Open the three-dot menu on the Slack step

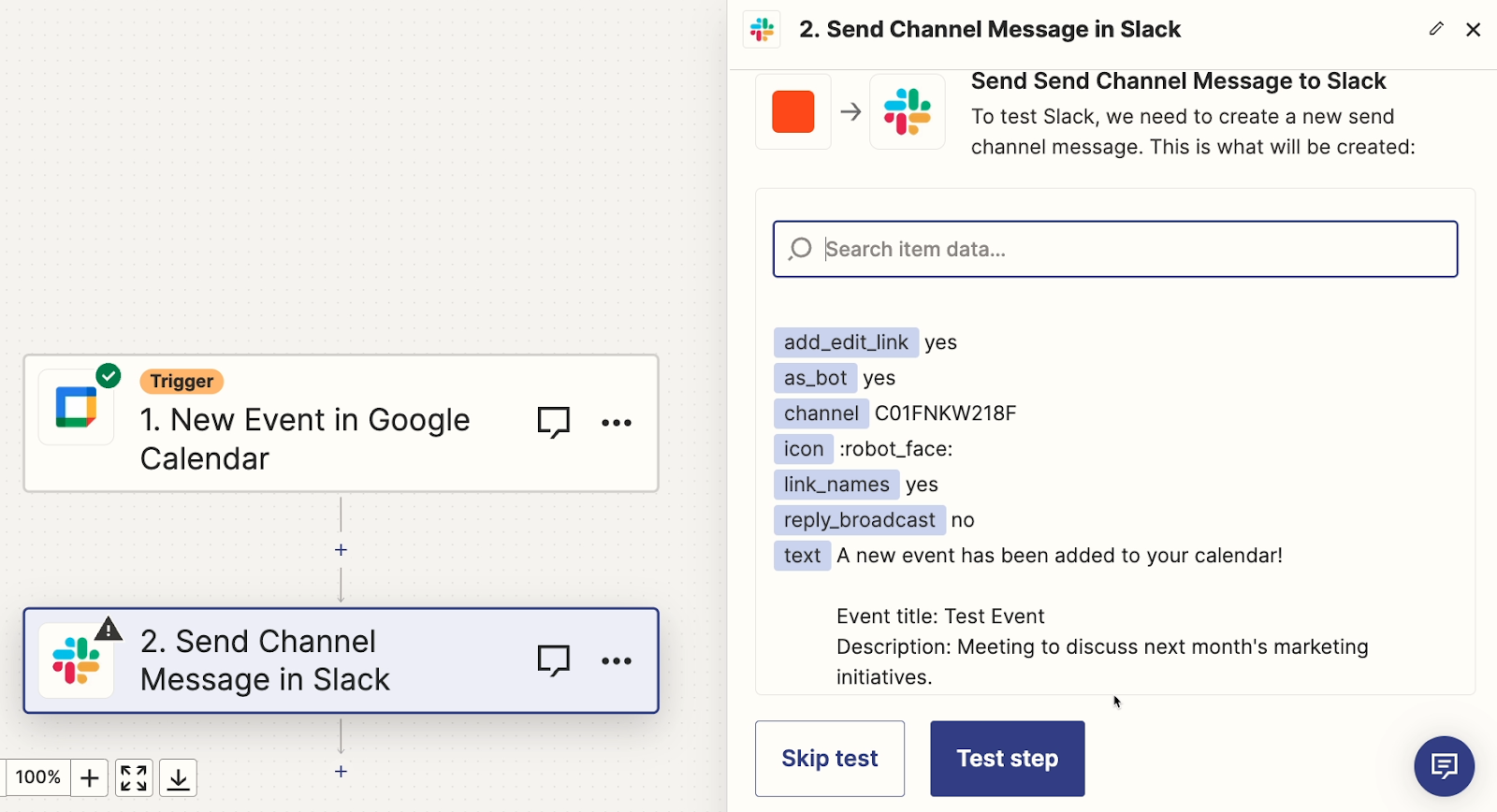coord(617,660)
